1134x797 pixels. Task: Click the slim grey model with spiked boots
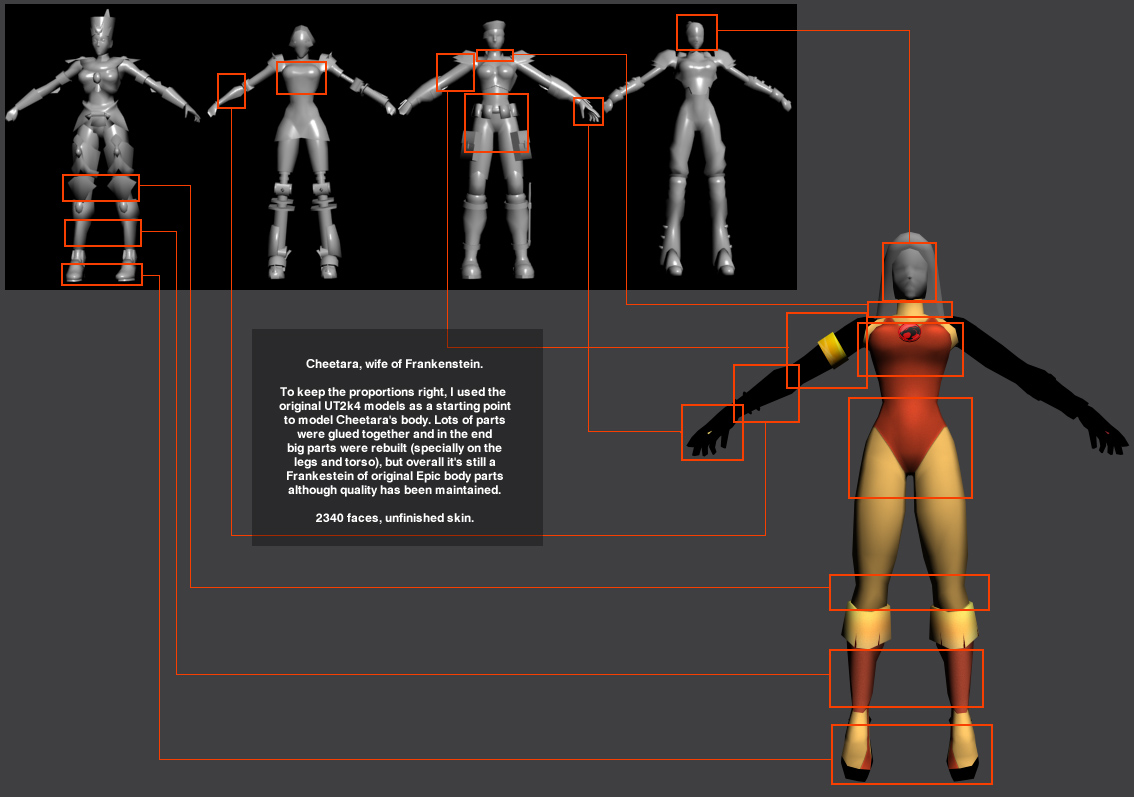698,147
